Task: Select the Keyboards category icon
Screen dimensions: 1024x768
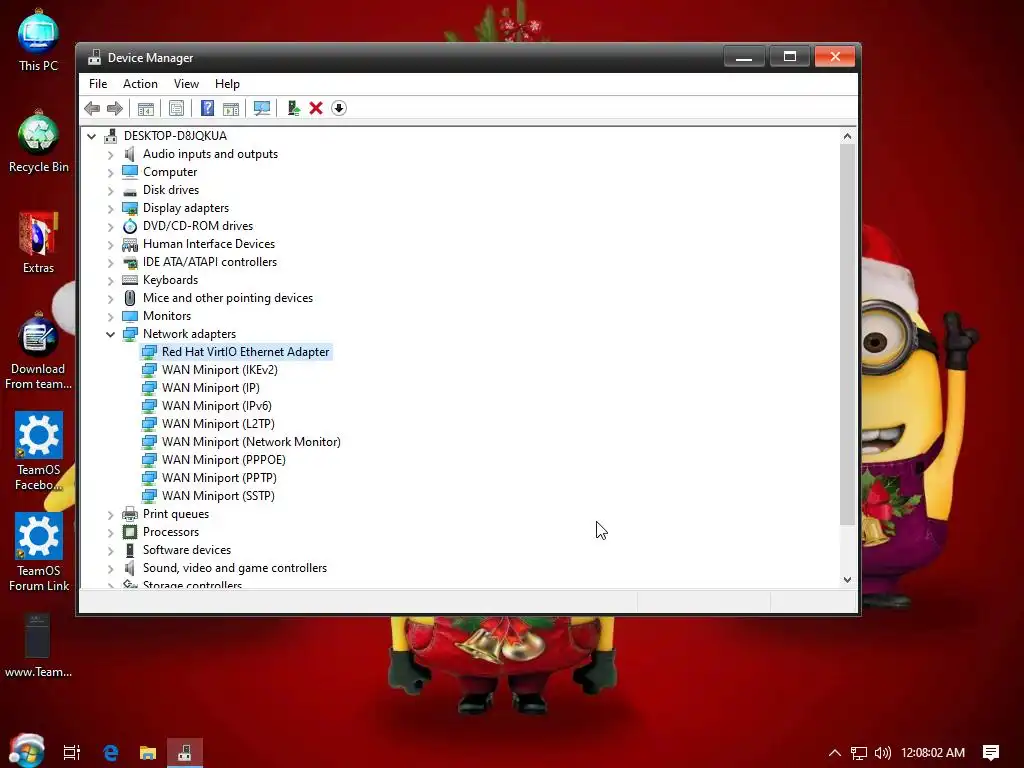Action: [130, 280]
